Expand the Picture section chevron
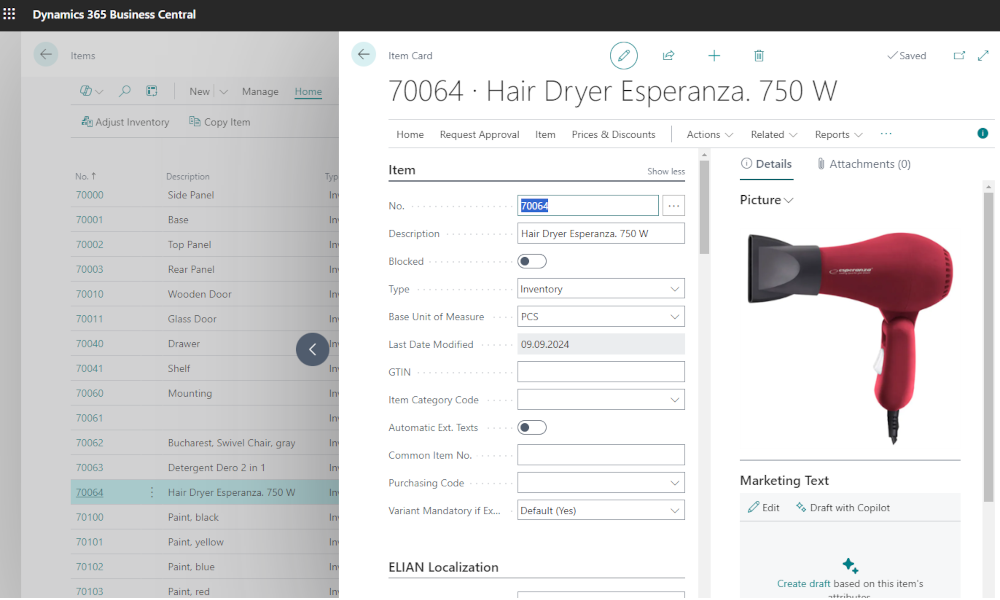 tap(789, 200)
